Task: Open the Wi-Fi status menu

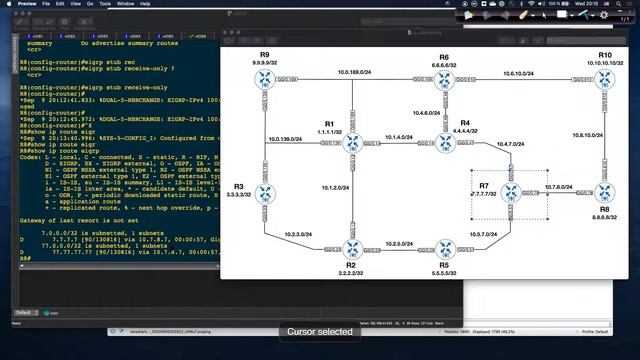Action: click(x=531, y=4)
